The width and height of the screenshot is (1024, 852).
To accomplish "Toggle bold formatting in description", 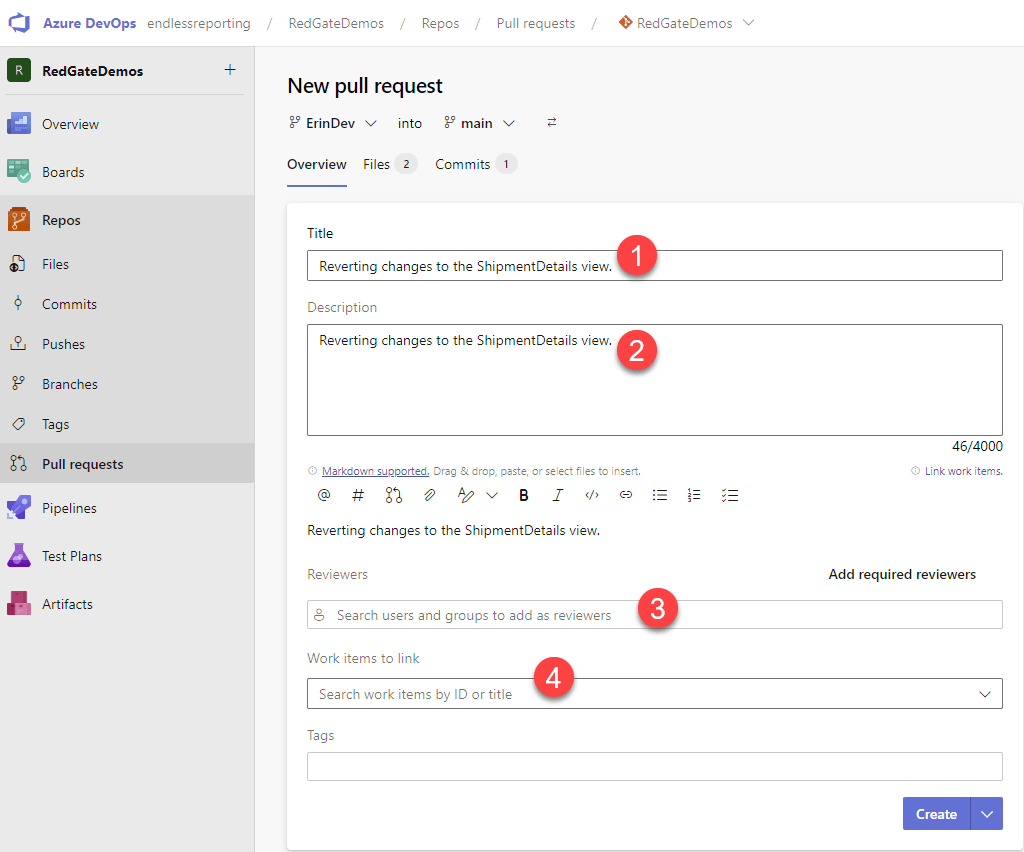I will tap(524, 495).
